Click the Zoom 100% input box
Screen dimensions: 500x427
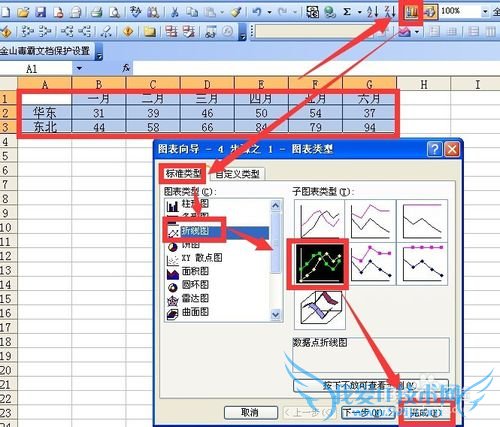(x=460, y=12)
